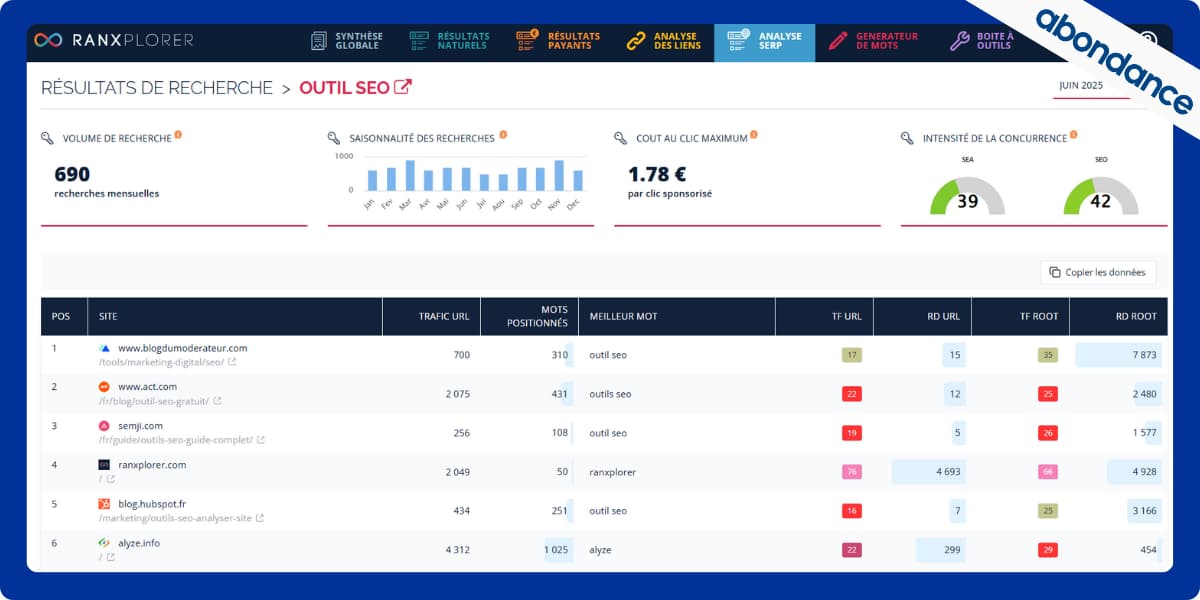Image resolution: width=1200 pixels, height=600 pixels.
Task: Click the SEA gauge showing 39
Action: tap(967, 195)
